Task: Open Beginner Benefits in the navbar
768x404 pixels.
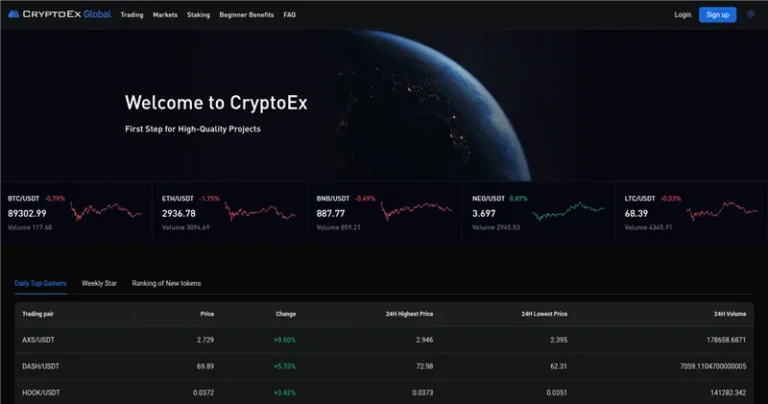Action: point(246,15)
